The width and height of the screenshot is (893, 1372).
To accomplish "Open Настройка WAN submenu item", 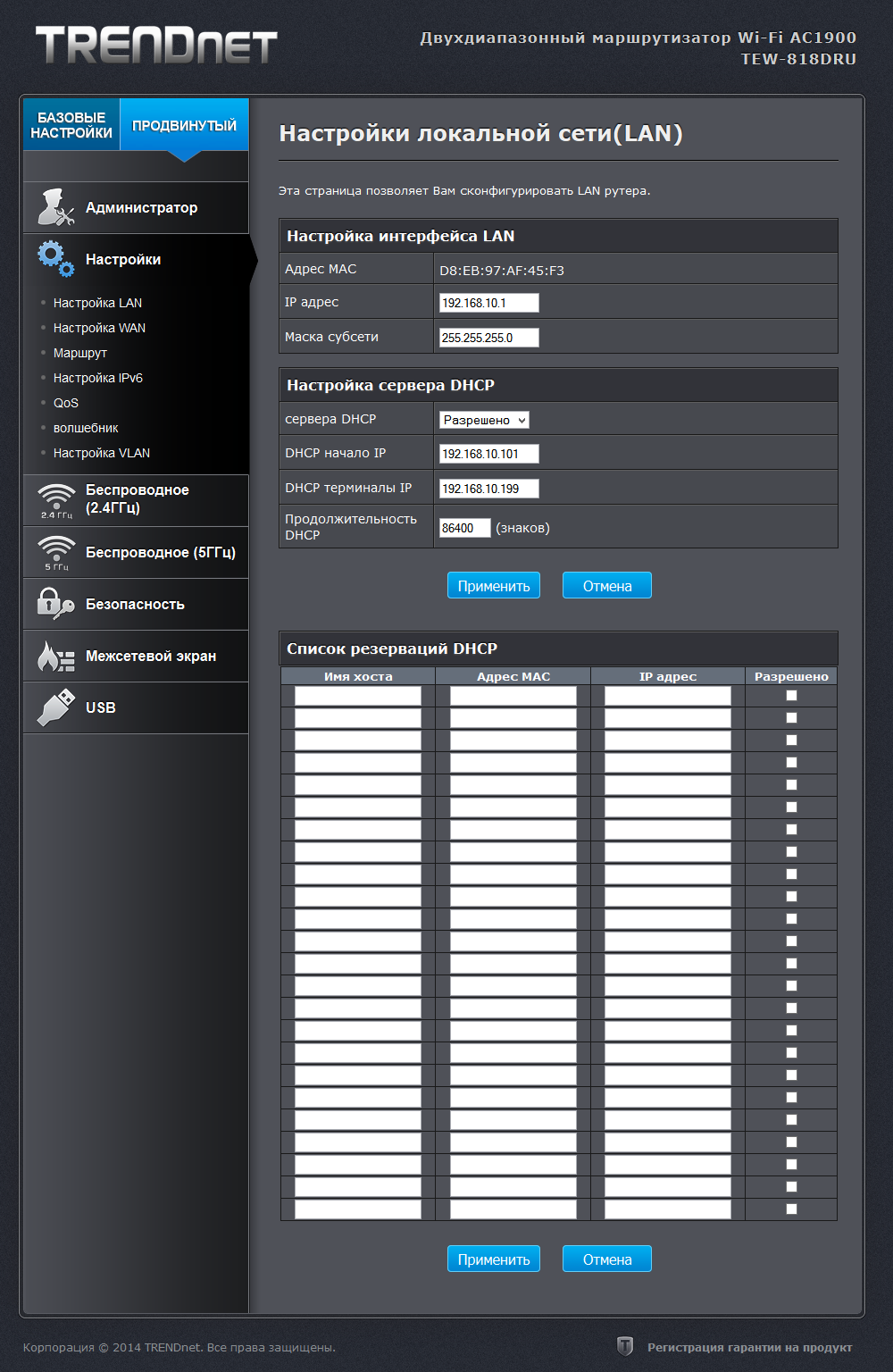I will click(x=99, y=328).
